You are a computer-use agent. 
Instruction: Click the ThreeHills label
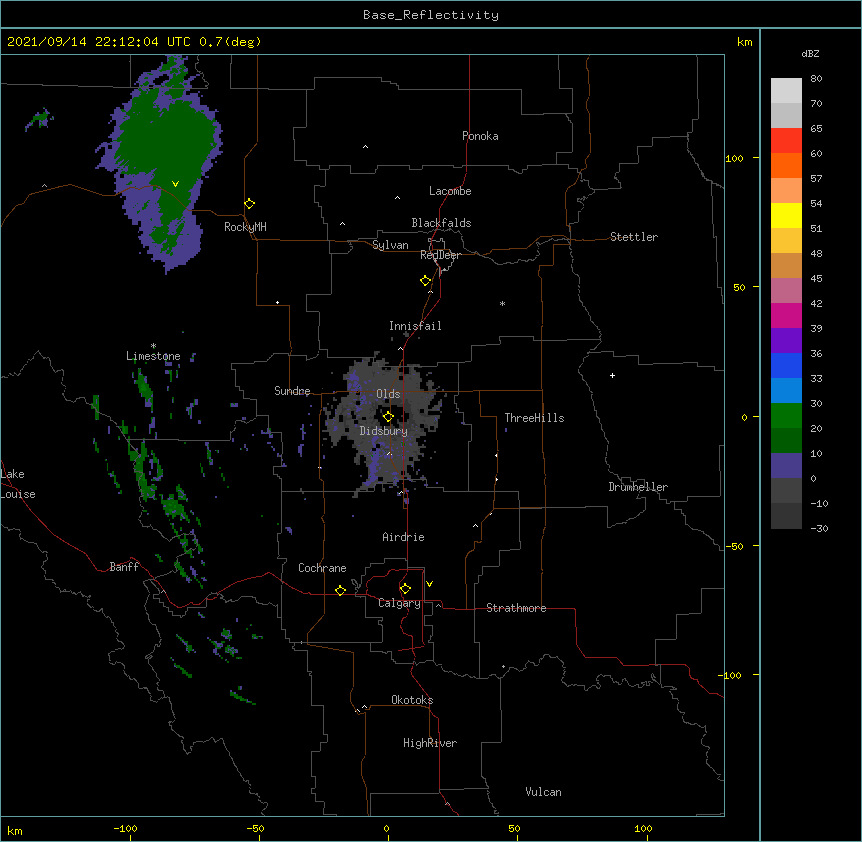(x=534, y=418)
